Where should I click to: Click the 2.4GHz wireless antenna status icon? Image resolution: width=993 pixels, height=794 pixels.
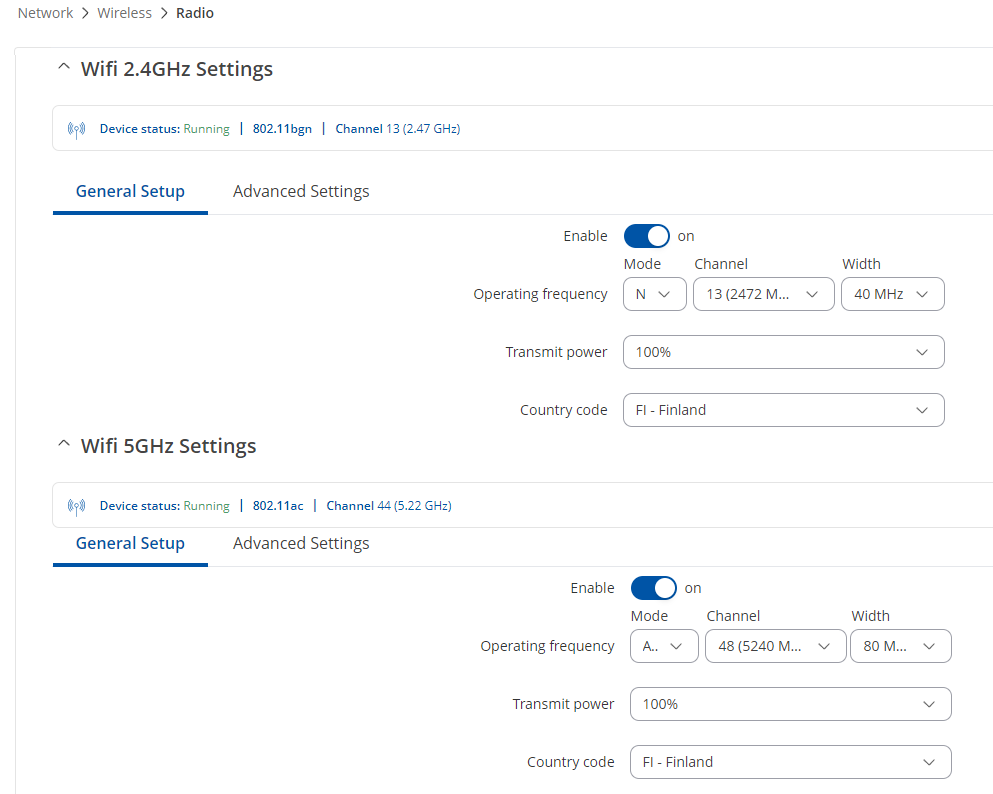77,130
